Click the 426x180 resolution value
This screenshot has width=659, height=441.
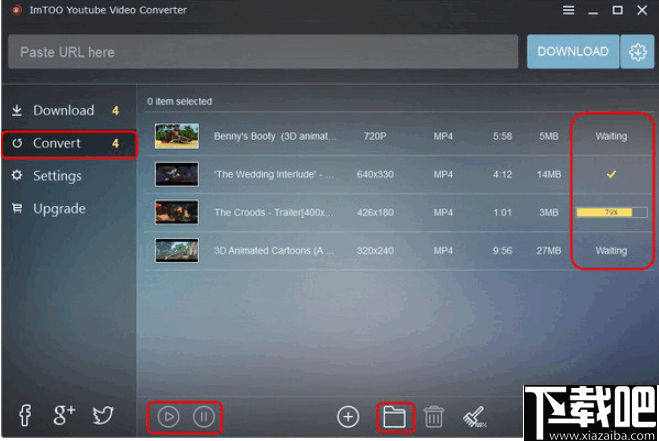(x=375, y=212)
